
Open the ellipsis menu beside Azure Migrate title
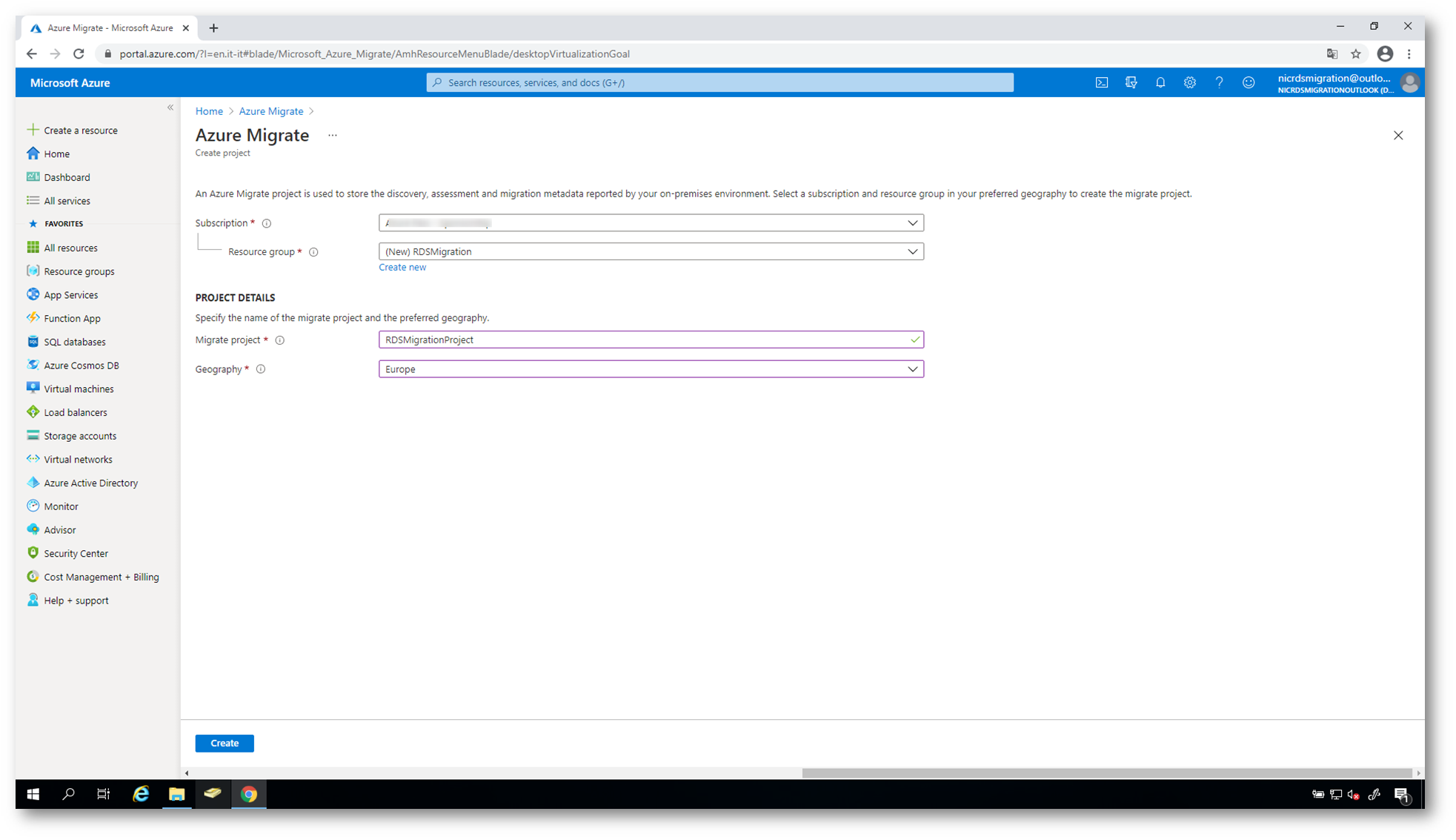tap(333, 135)
